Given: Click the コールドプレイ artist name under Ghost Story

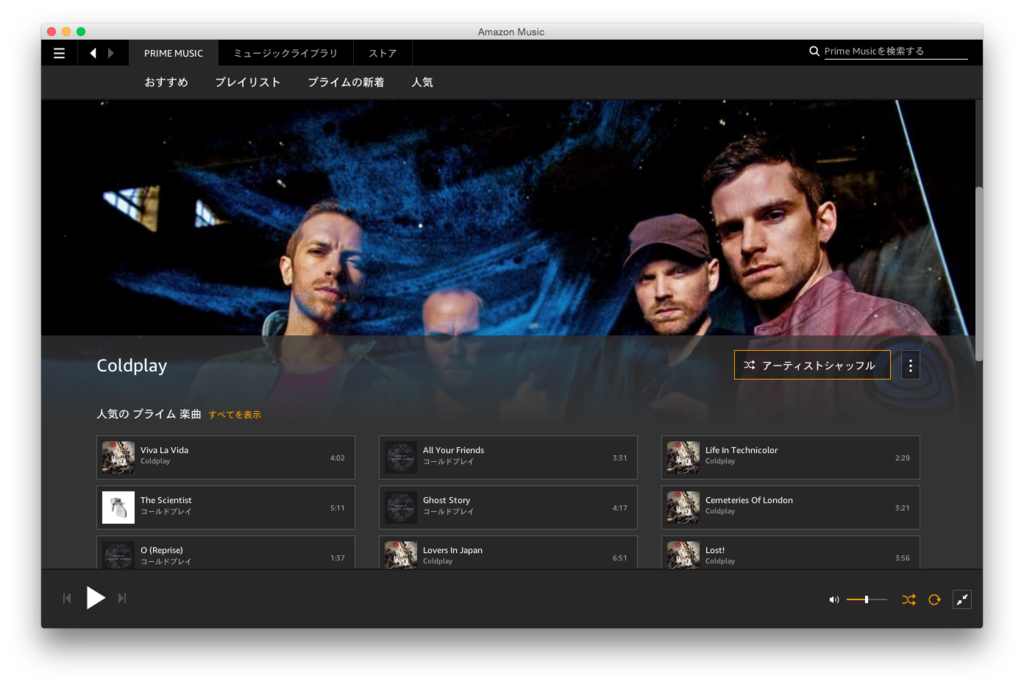Looking at the screenshot, I should coord(448,511).
